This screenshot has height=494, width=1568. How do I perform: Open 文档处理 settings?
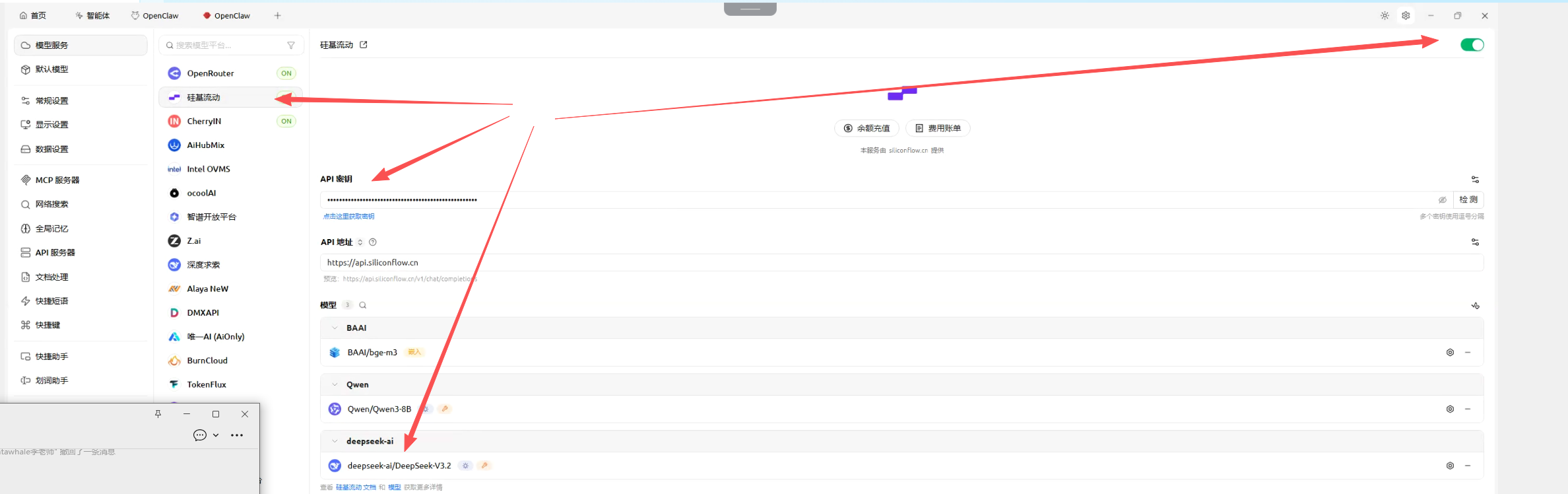(x=81, y=277)
